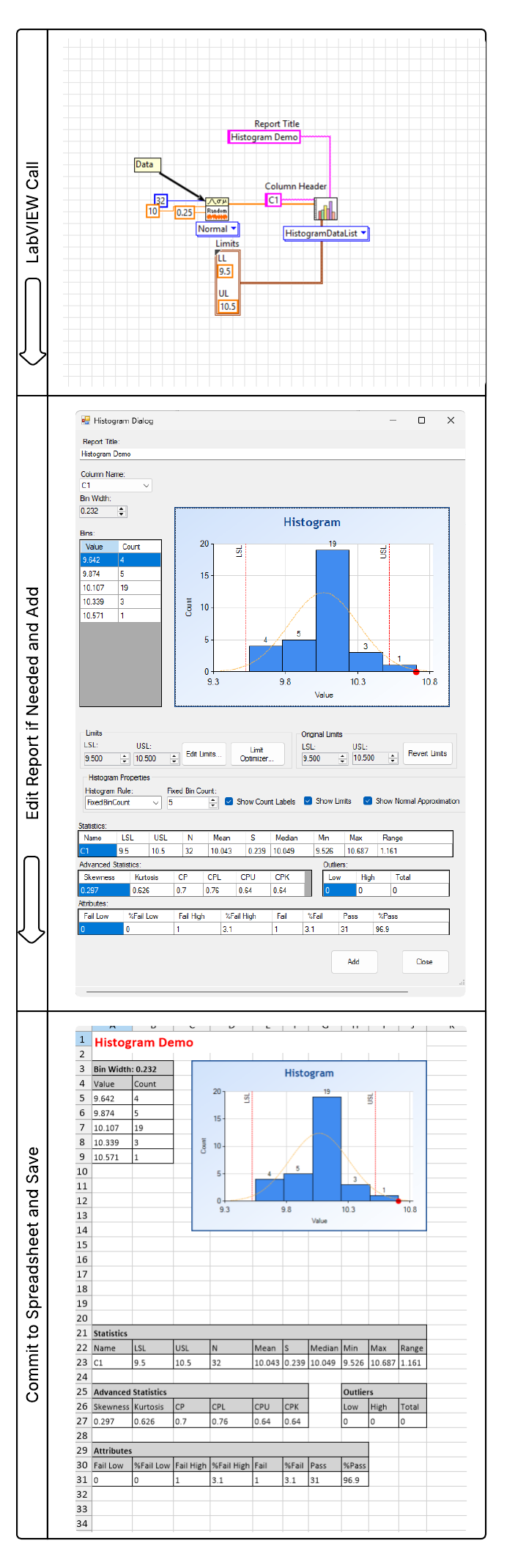The height and width of the screenshot is (1568, 515).
Task: Click the Report Title text field
Action: click(x=271, y=454)
